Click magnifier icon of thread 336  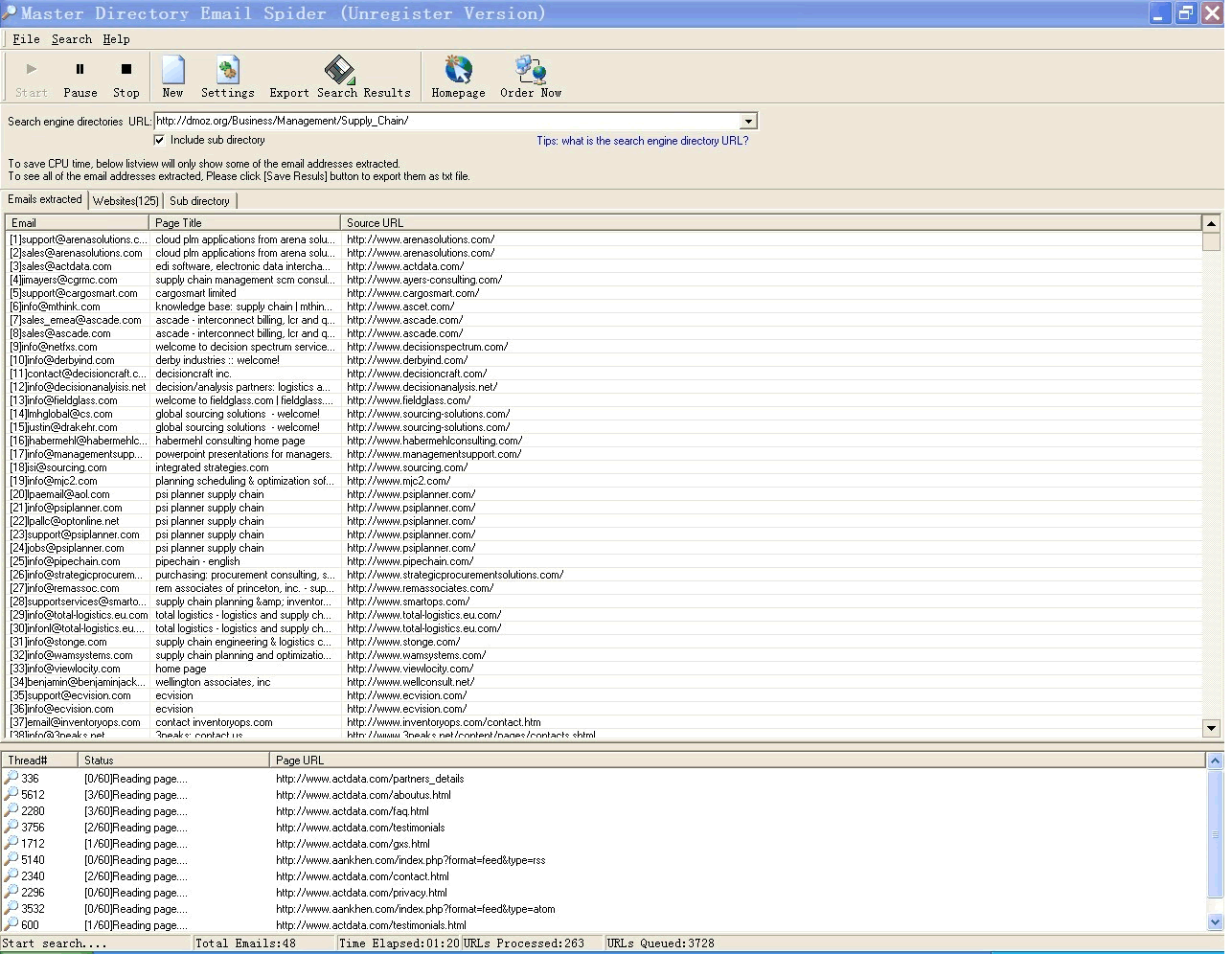pos(11,778)
